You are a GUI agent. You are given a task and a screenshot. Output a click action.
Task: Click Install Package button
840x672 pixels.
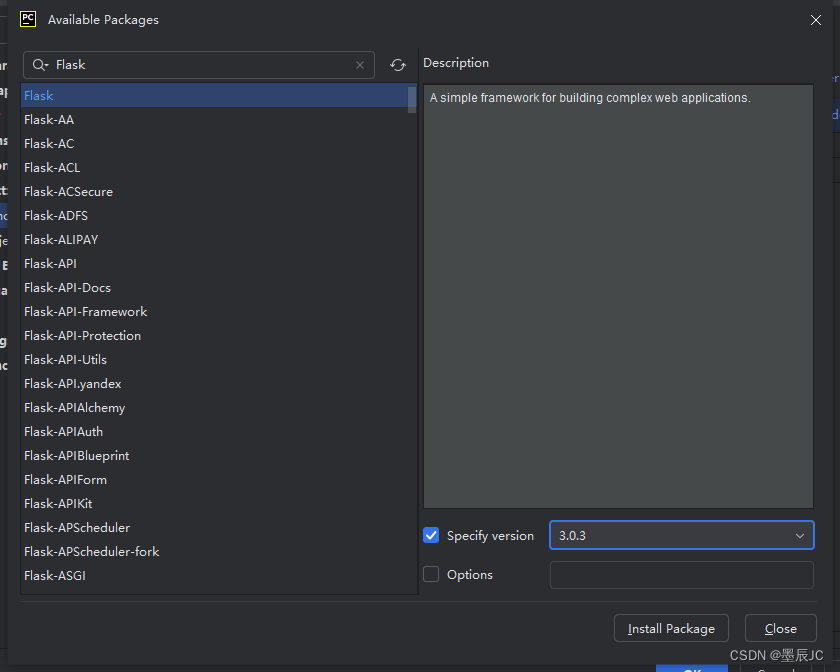point(671,628)
